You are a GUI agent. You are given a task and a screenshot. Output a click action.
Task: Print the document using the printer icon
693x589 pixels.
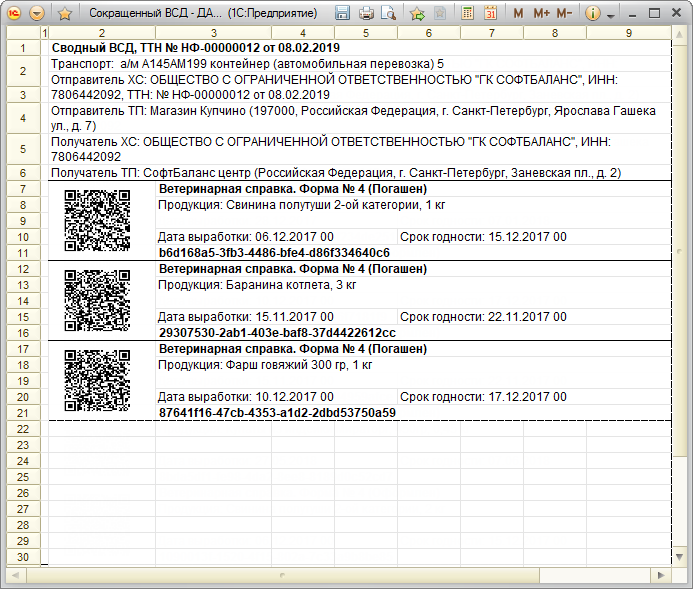tap(366, 14)
